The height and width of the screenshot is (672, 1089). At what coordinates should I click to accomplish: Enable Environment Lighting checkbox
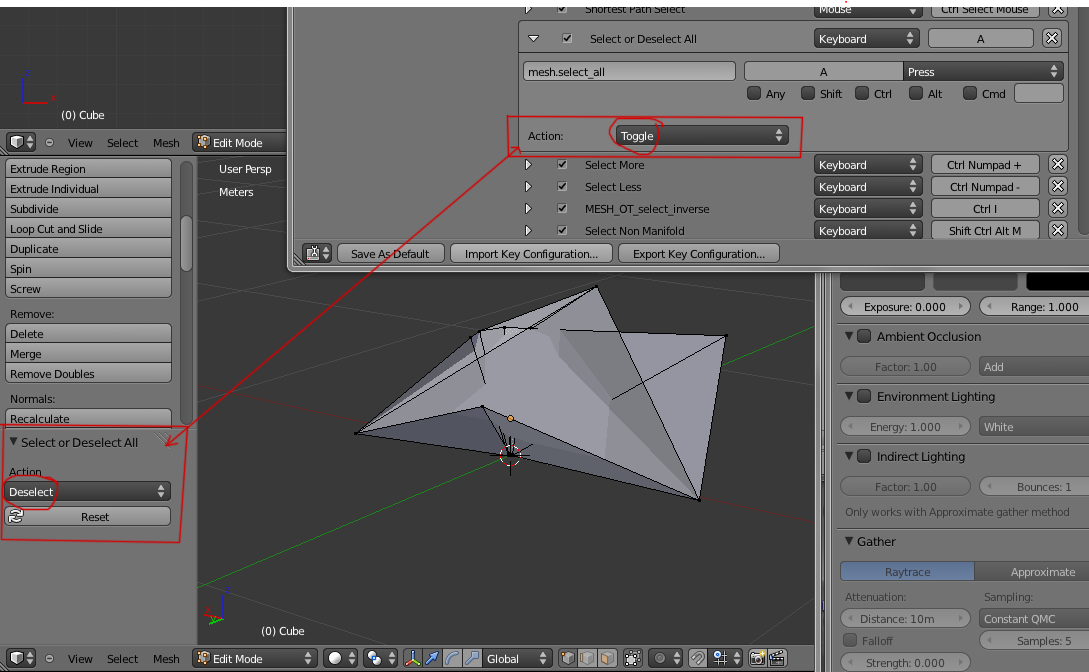pos(864,396)
